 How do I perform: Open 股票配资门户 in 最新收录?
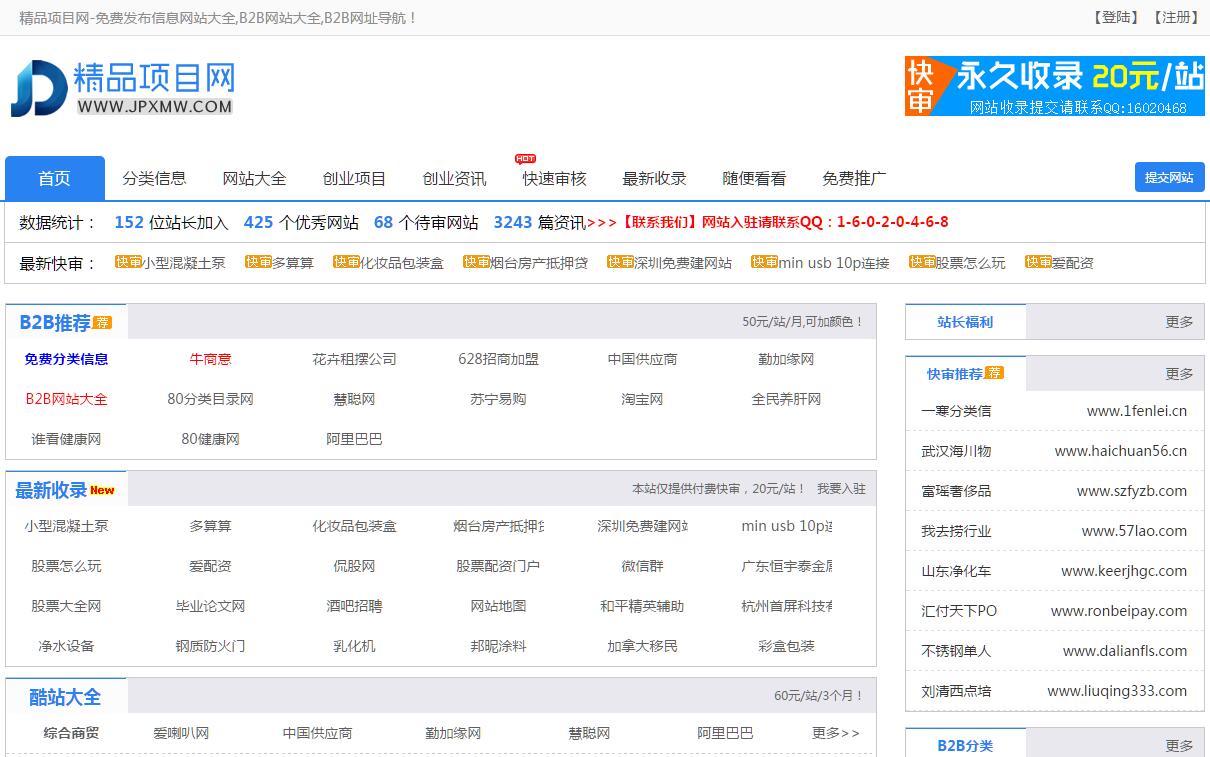pos(498,566)
